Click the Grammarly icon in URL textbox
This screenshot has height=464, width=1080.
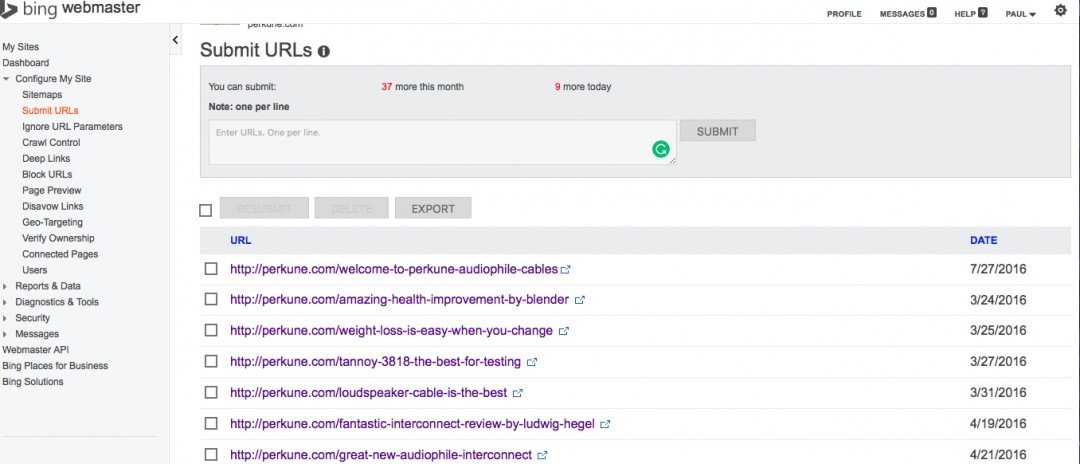coord(661,149)
